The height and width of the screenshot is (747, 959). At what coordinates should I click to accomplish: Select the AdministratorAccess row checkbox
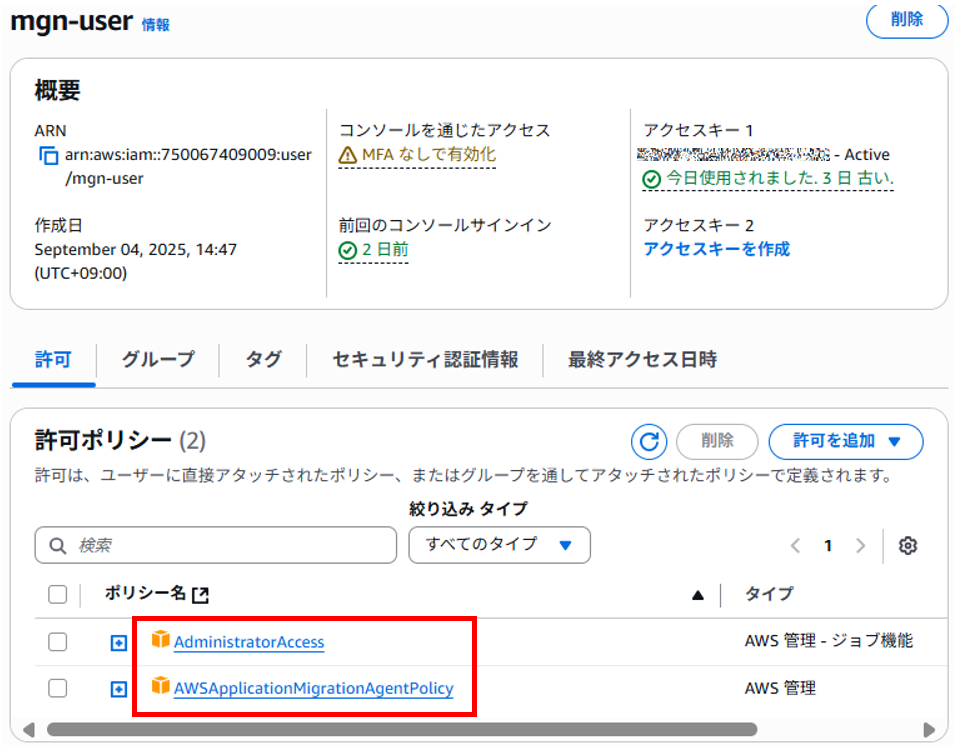coord(57,642)
